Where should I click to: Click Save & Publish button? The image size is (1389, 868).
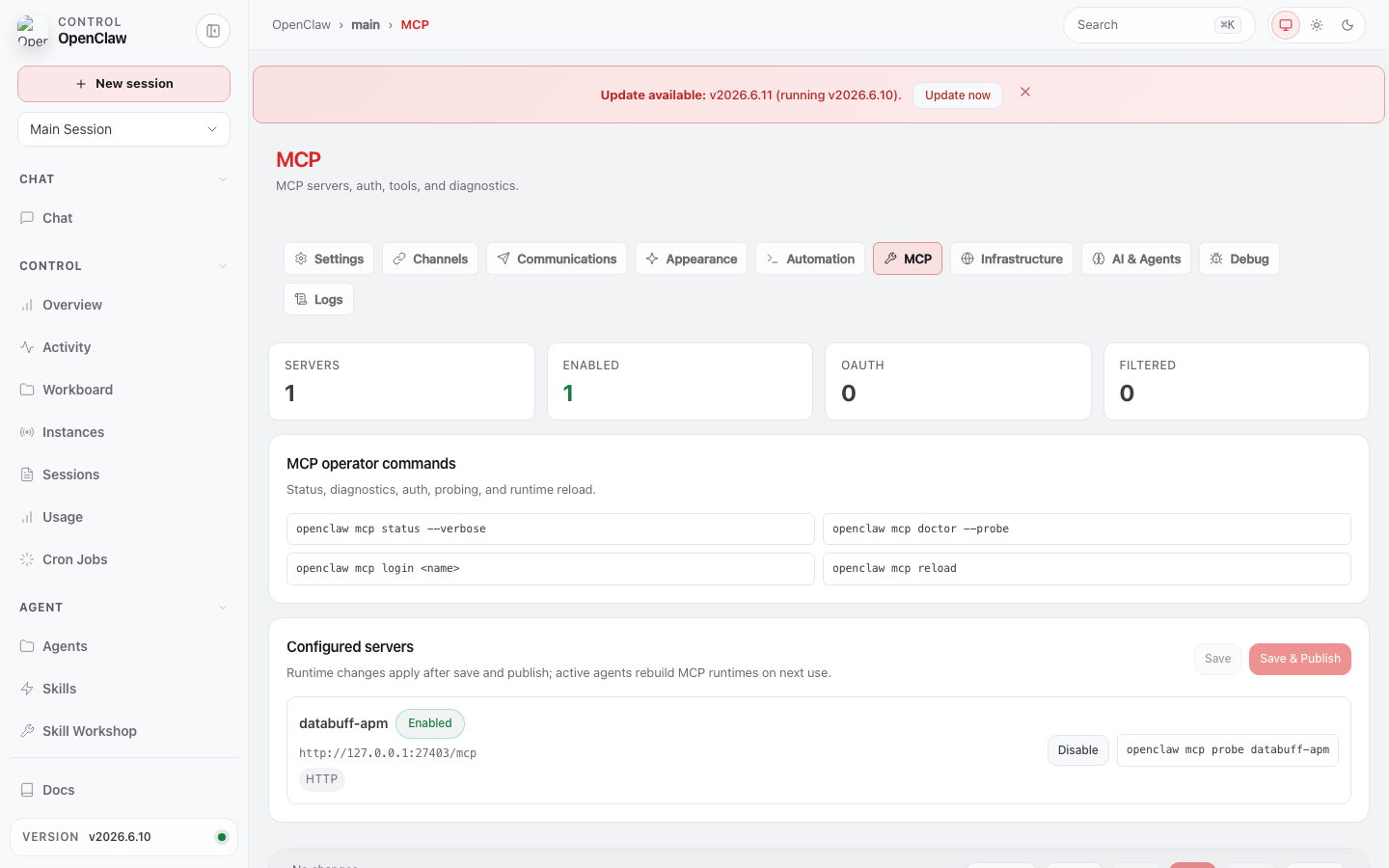(x=1300, y=659)
